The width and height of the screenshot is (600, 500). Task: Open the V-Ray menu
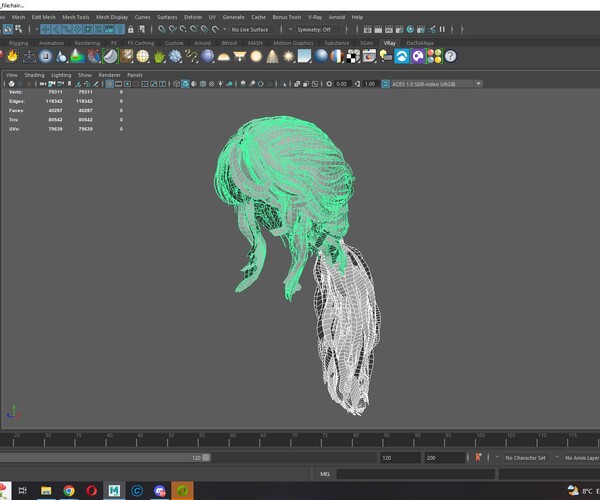pos(315,17)
